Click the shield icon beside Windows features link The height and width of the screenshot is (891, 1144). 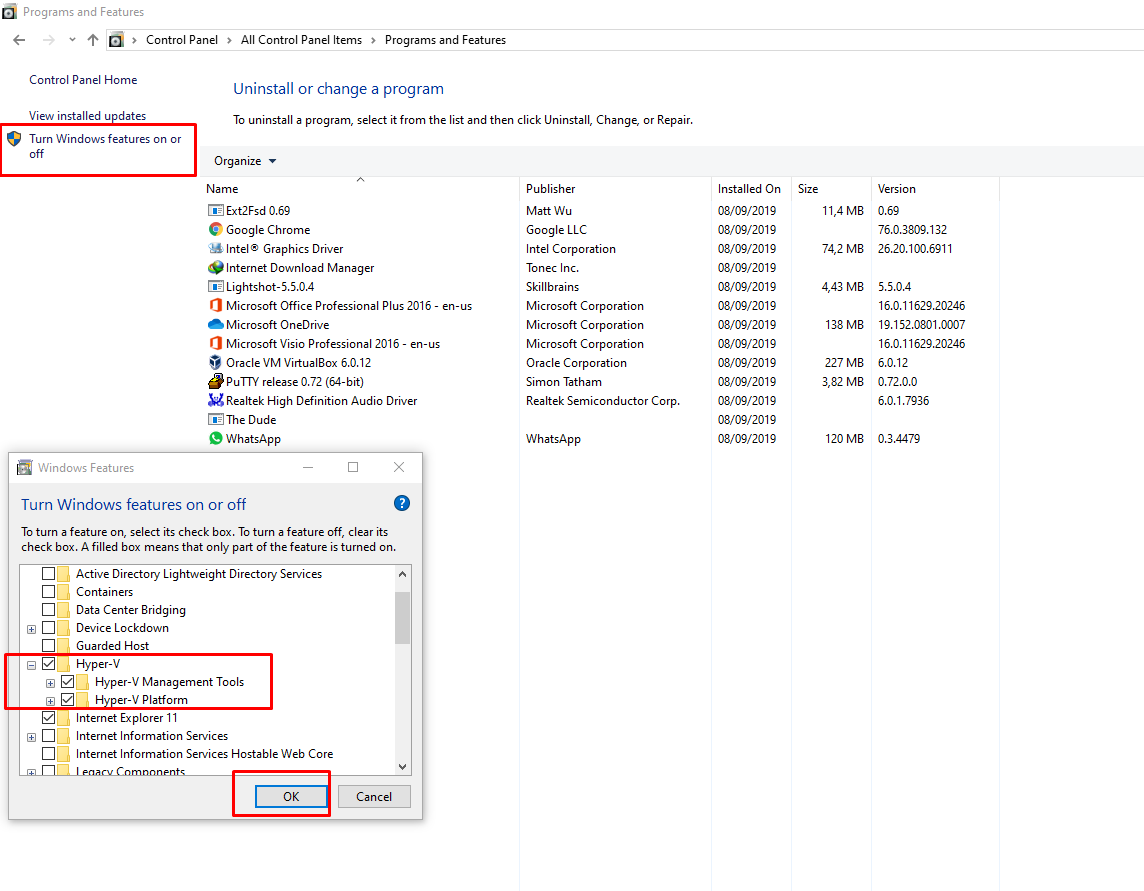(x=14, y=139)
